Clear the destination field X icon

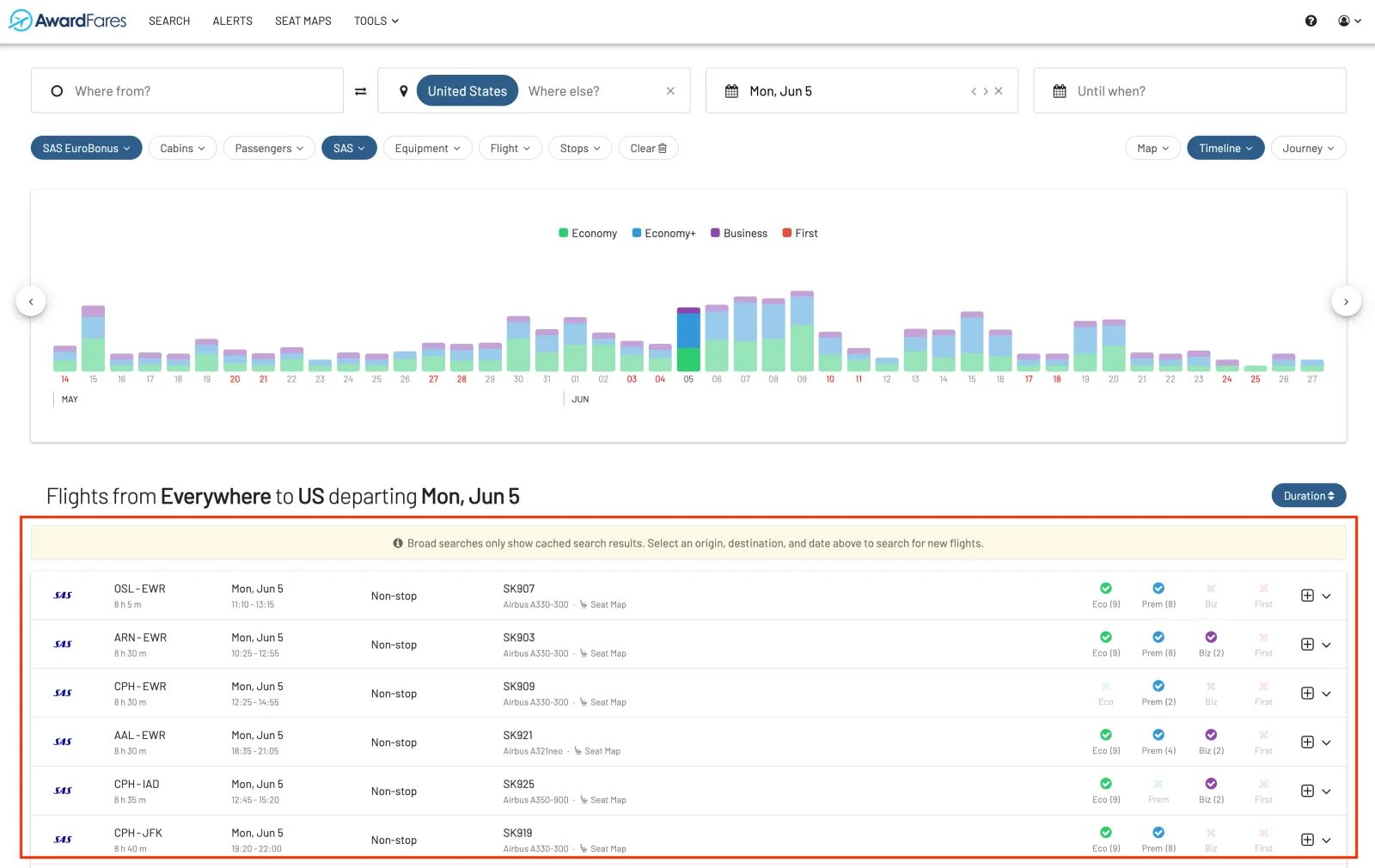tap(670, 91)
